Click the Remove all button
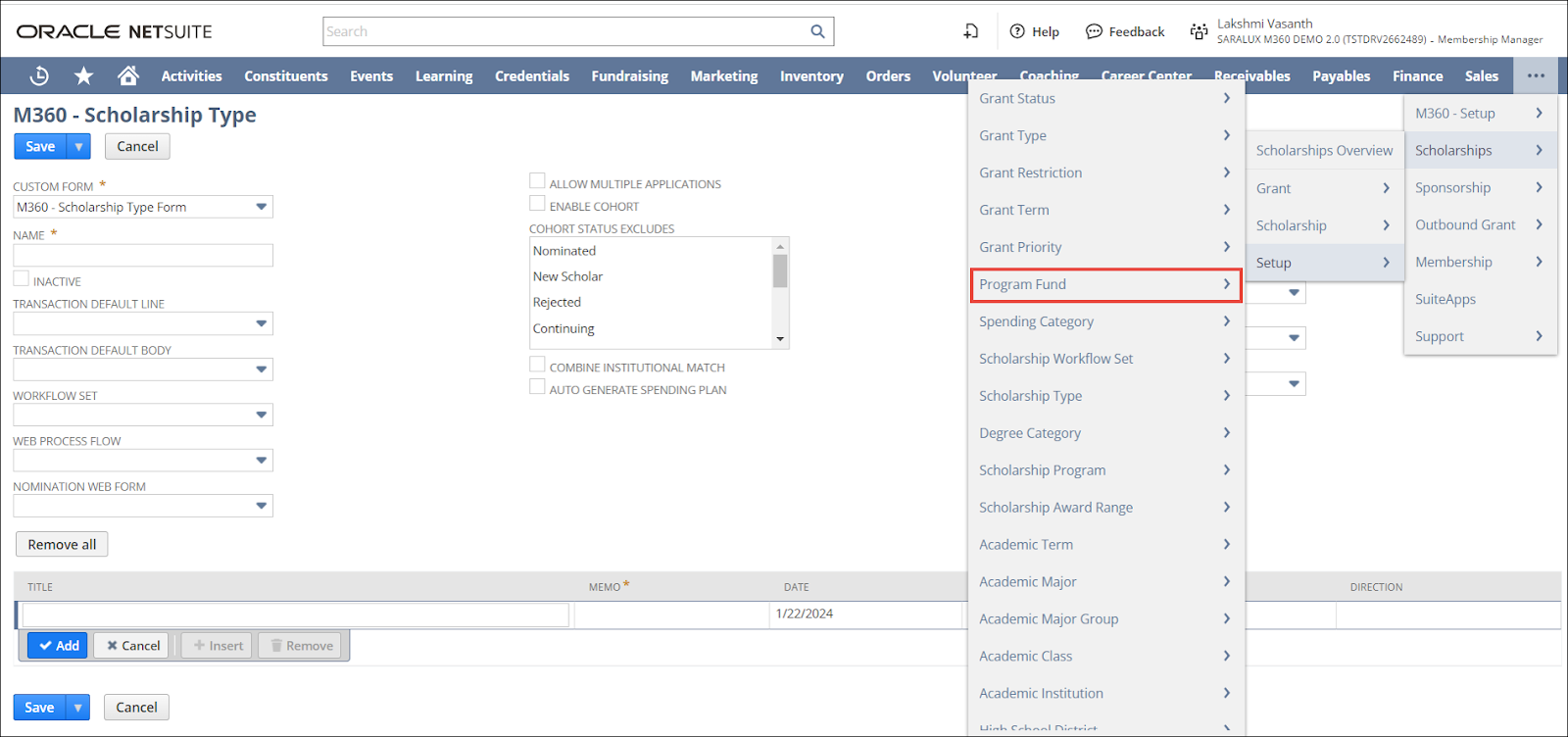This screenshot has height=737, width=1568. click(62, 544)
